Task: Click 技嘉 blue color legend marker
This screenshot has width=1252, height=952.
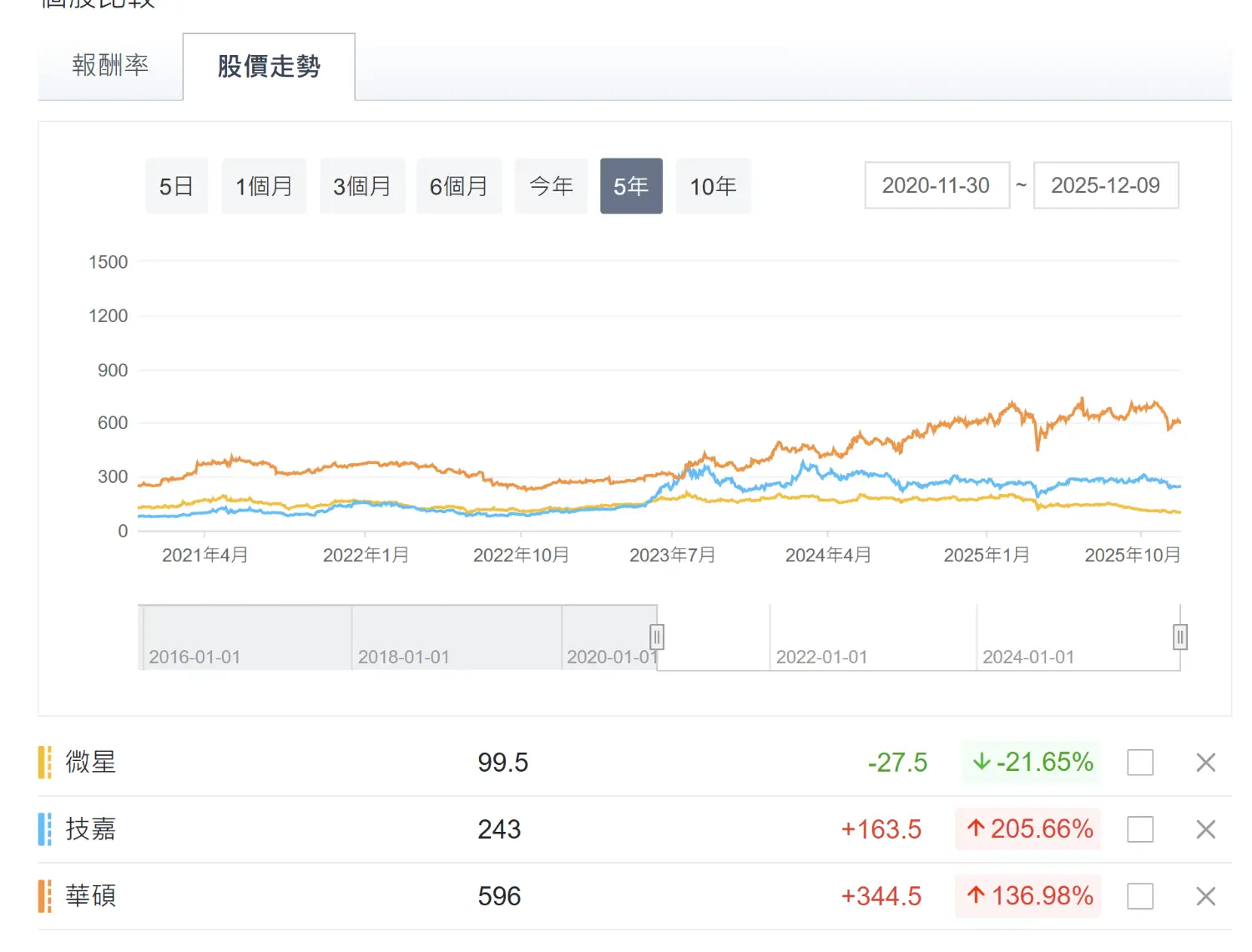Action: [45, 829]
